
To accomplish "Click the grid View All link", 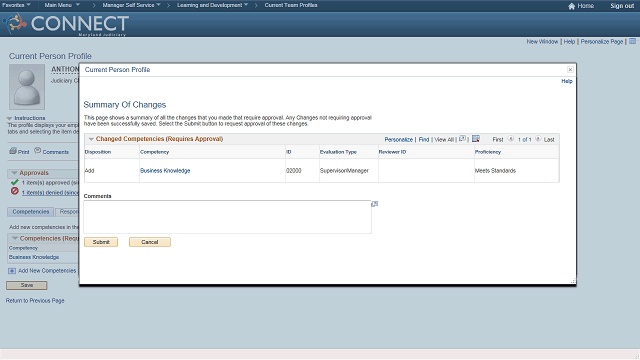I will [x=444, y=140].
